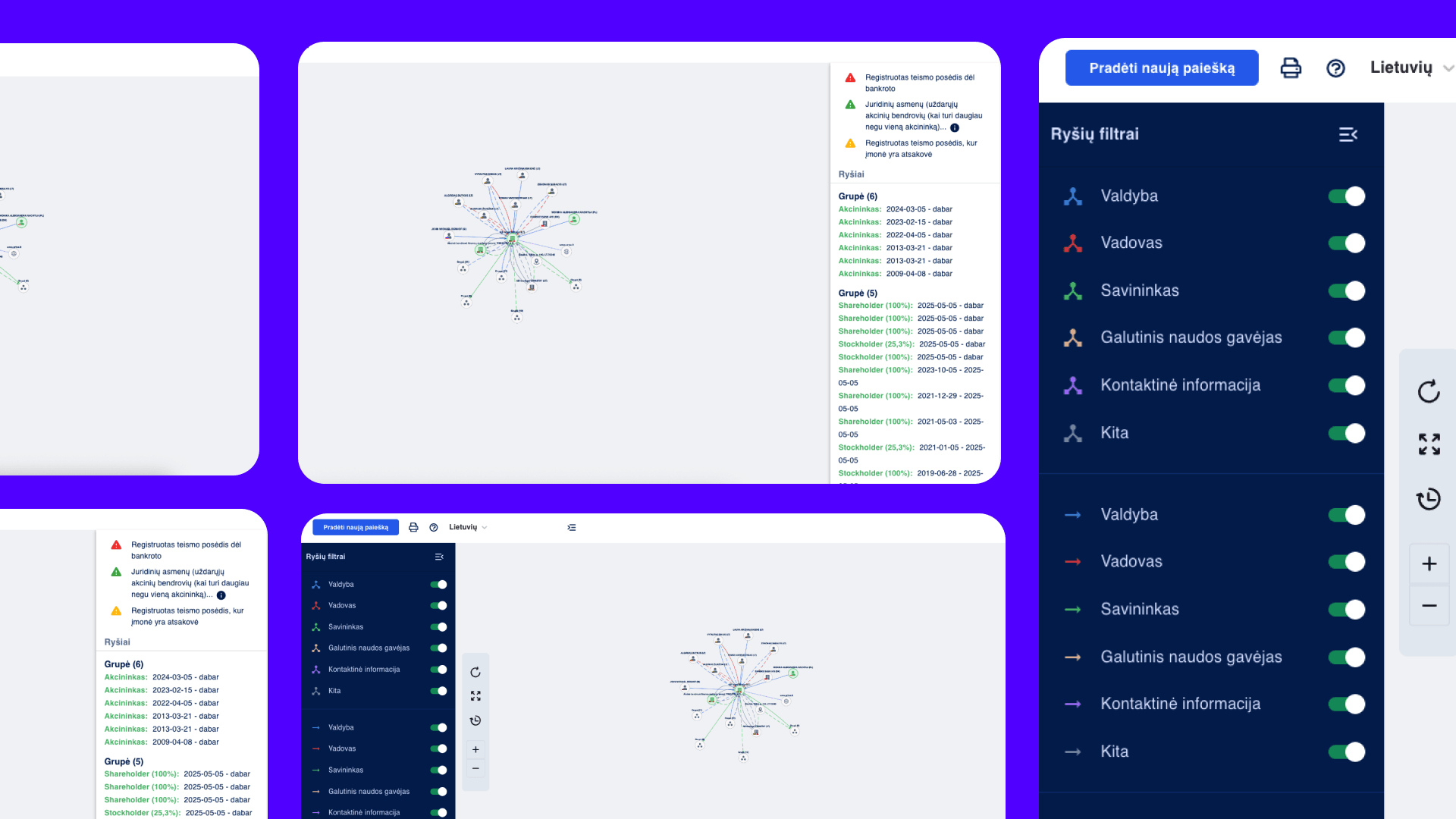Click the info icon next to akcininką text
The height and width of the screenshot is (819, 1456).
click(x=955, y=127)
